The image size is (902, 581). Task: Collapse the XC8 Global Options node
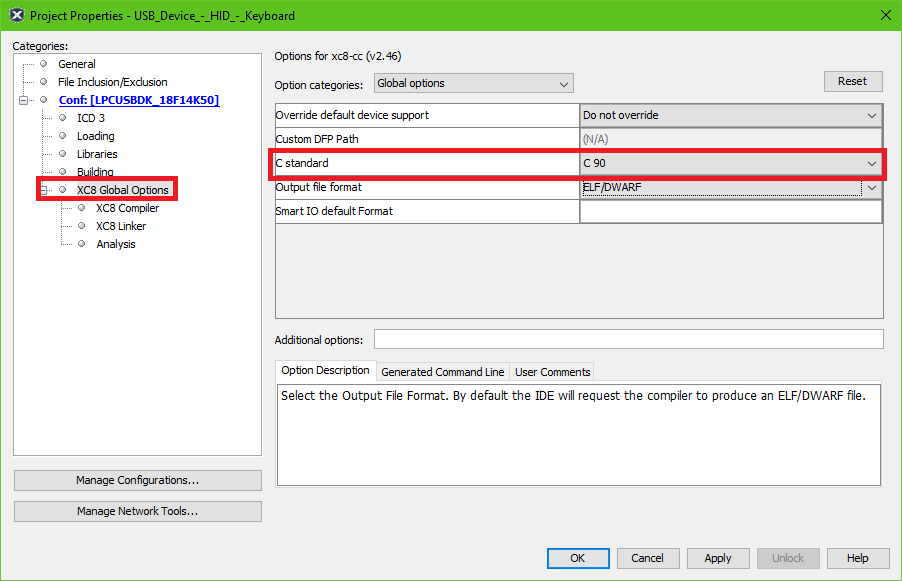[x=43, y=190]
